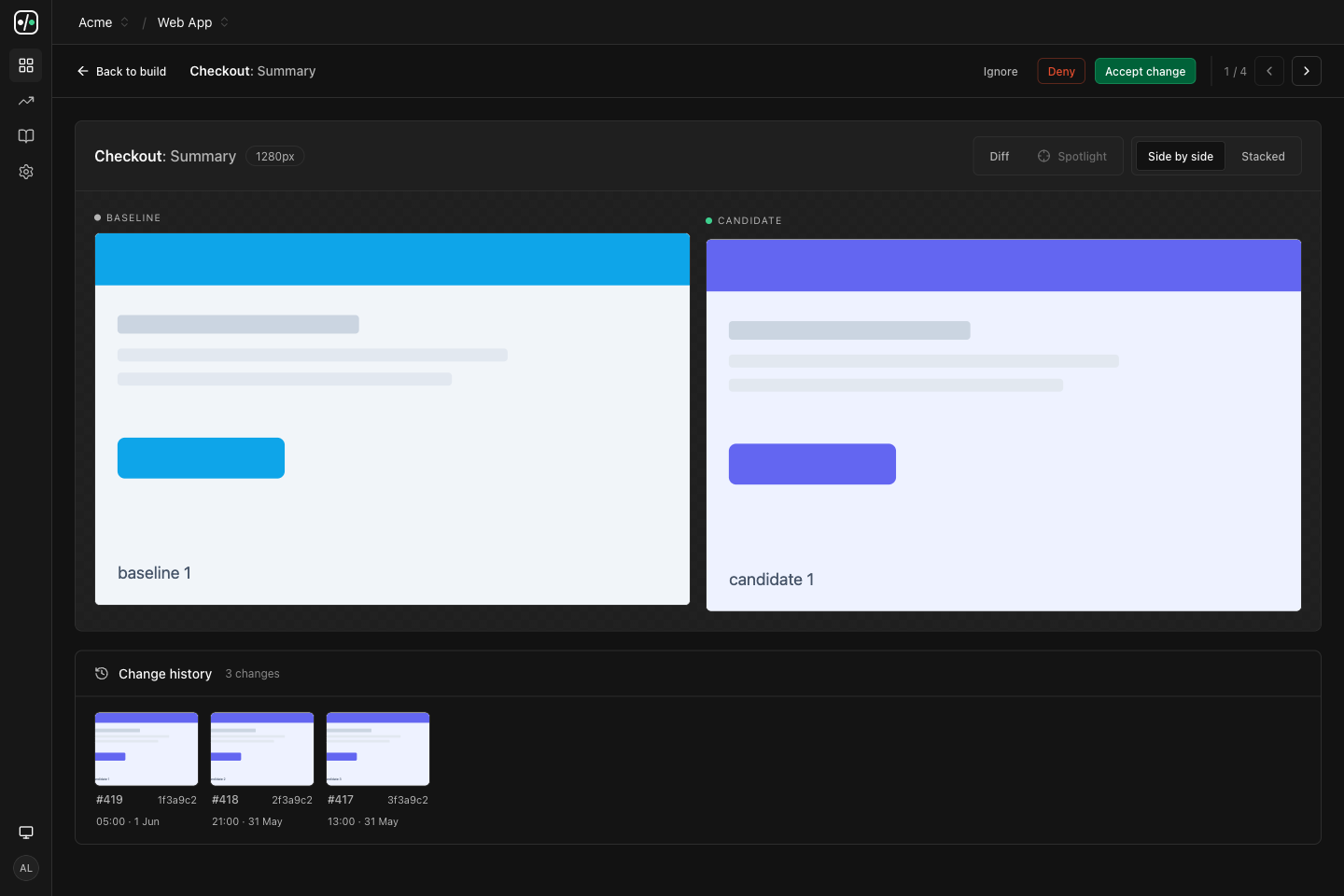This screenshot has height=896, width=1344.
Task: Click the monitor display icon in sidebar
Action: point(26,833)
